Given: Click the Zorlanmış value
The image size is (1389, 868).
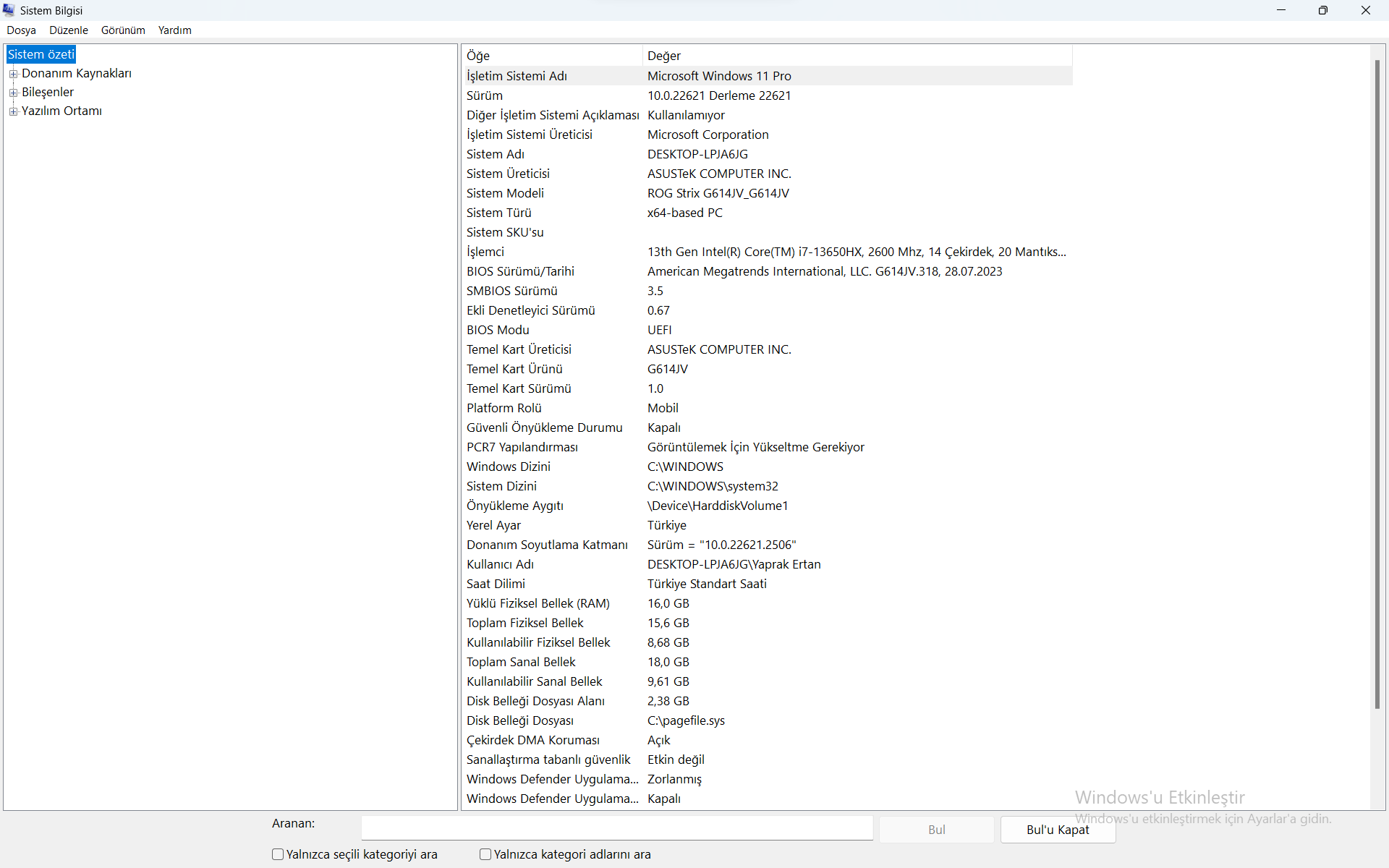Looking at the screenshot, I should [x=674, y=779].
